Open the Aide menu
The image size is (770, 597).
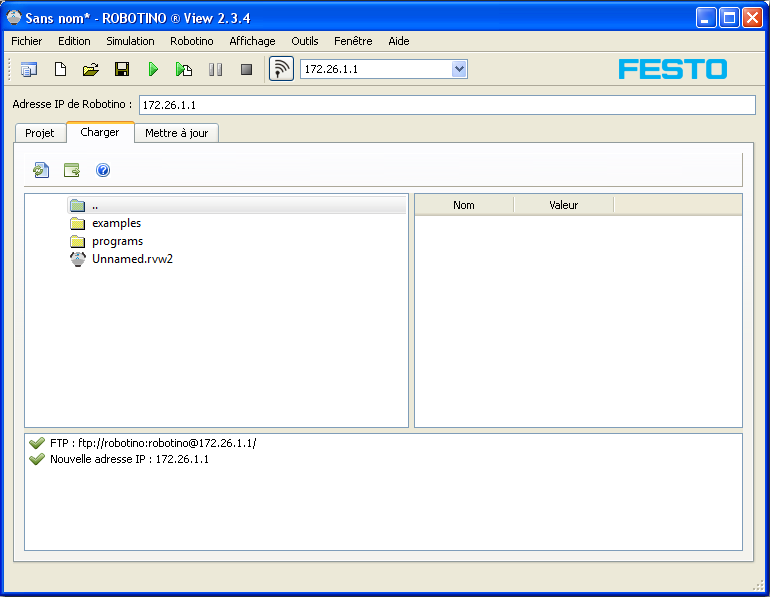coord(399,41)
